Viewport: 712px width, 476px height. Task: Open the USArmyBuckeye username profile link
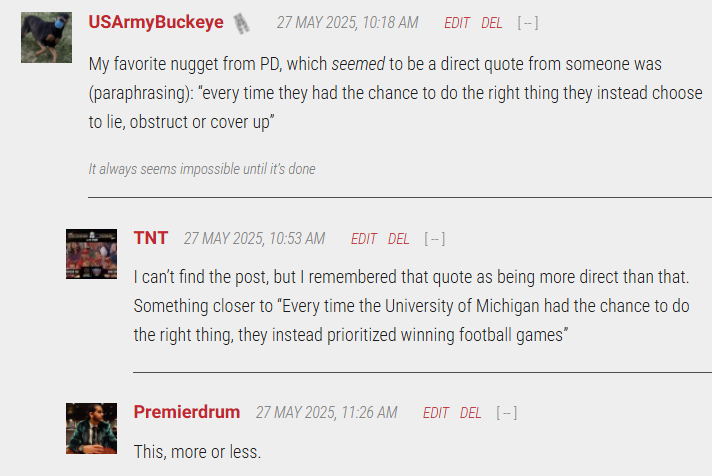(x=156, y=22)
